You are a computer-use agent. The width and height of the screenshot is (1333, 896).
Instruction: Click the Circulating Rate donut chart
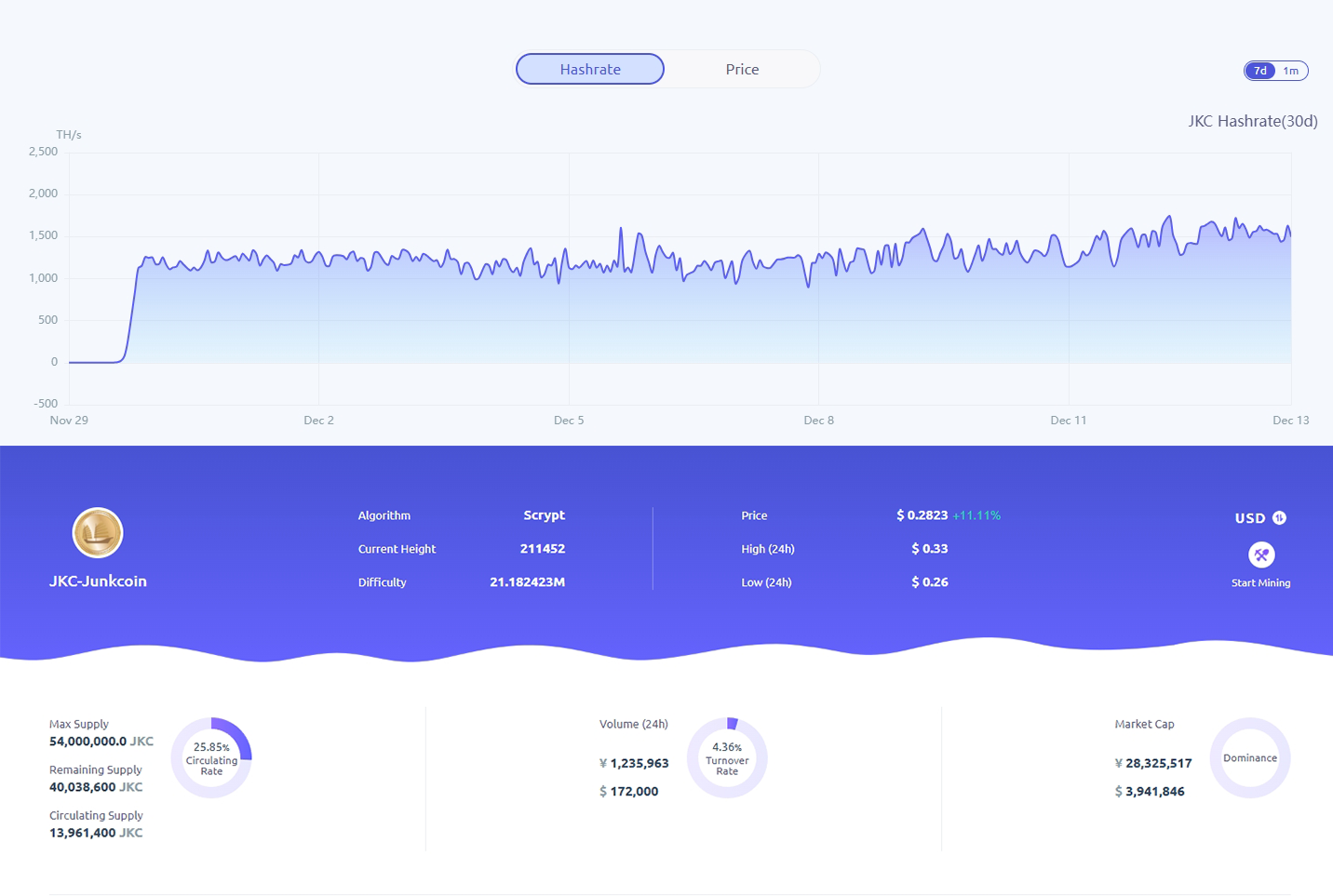pos(211,758)
